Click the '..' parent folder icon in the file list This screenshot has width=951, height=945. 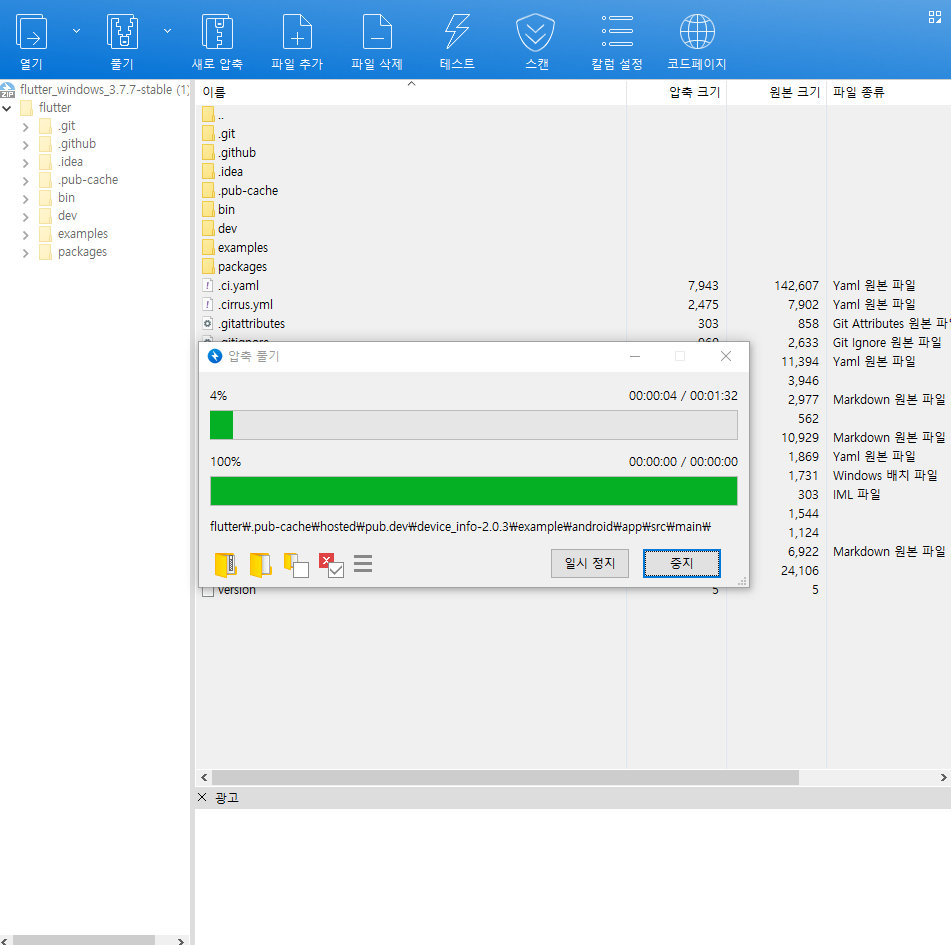(208, 114)
